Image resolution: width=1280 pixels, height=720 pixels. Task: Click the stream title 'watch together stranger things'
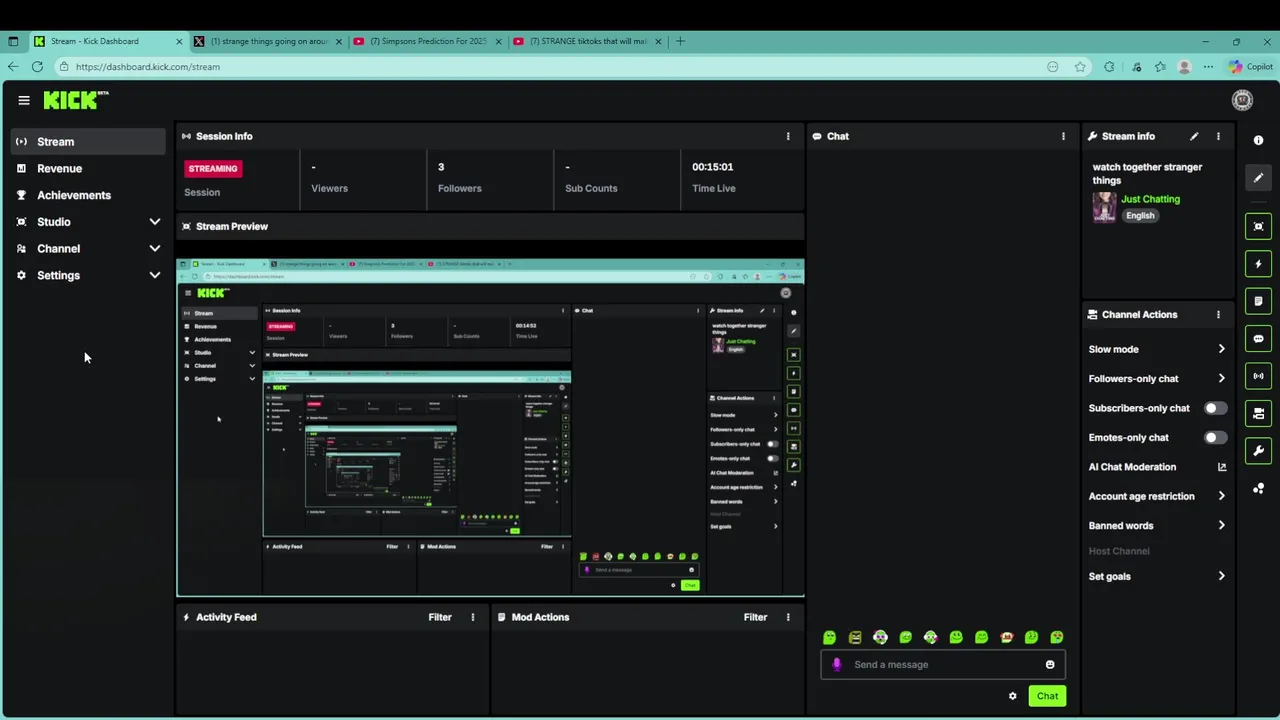[1147, 173]
